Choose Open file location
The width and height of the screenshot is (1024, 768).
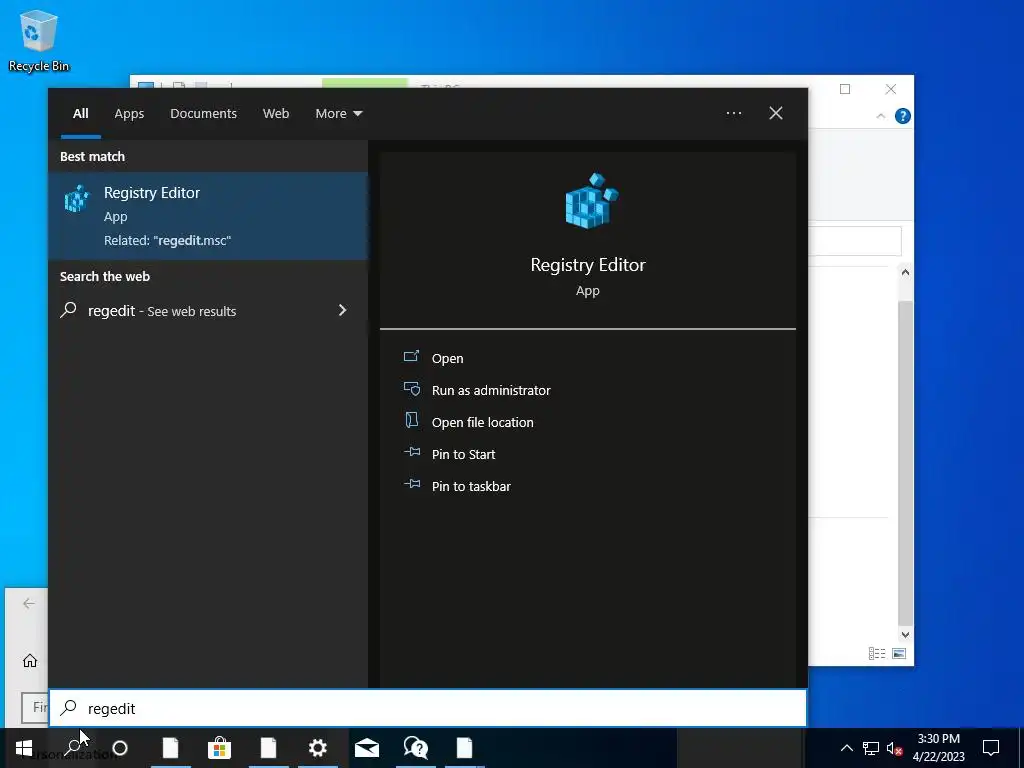[x=483, y=423]
